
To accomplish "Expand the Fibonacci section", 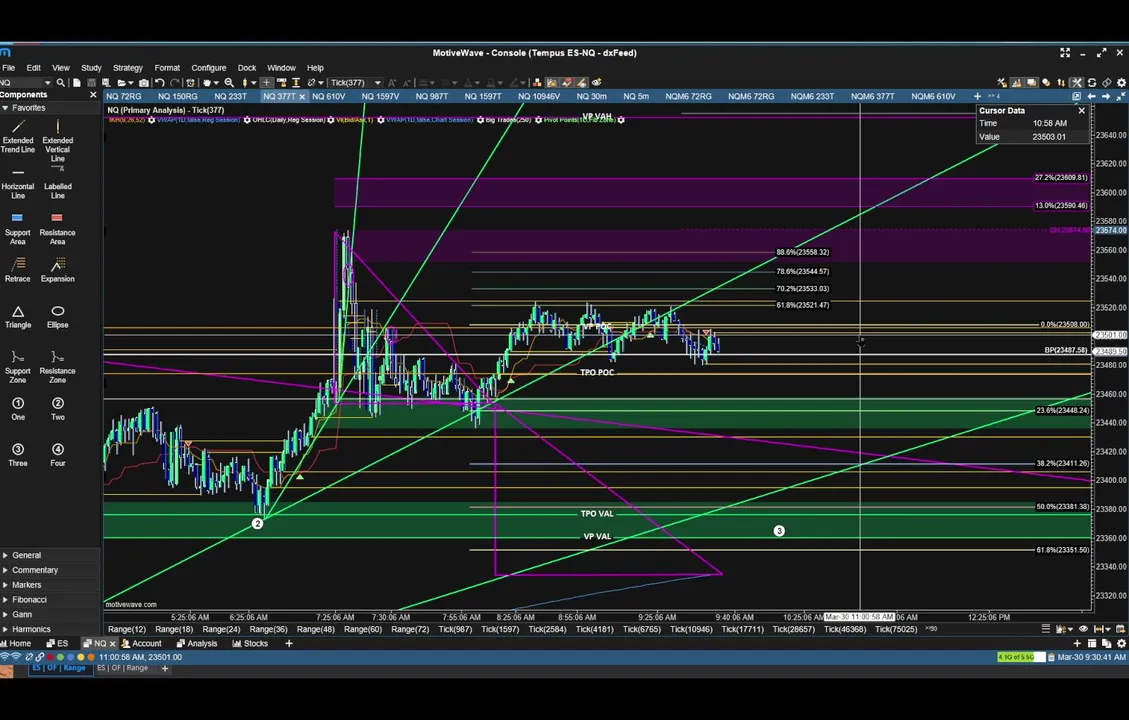I will click(29, 600).
